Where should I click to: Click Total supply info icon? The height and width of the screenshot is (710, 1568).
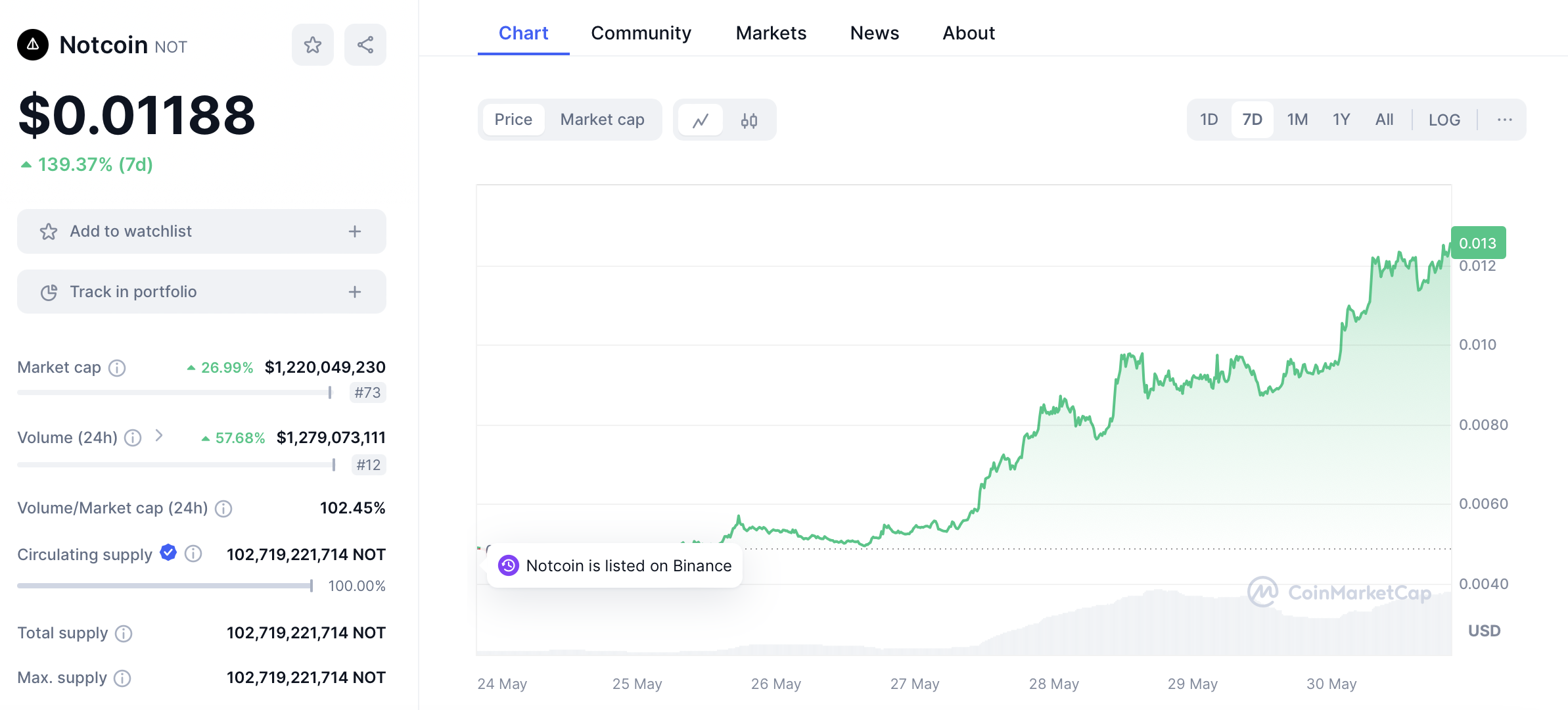point(124,634)
